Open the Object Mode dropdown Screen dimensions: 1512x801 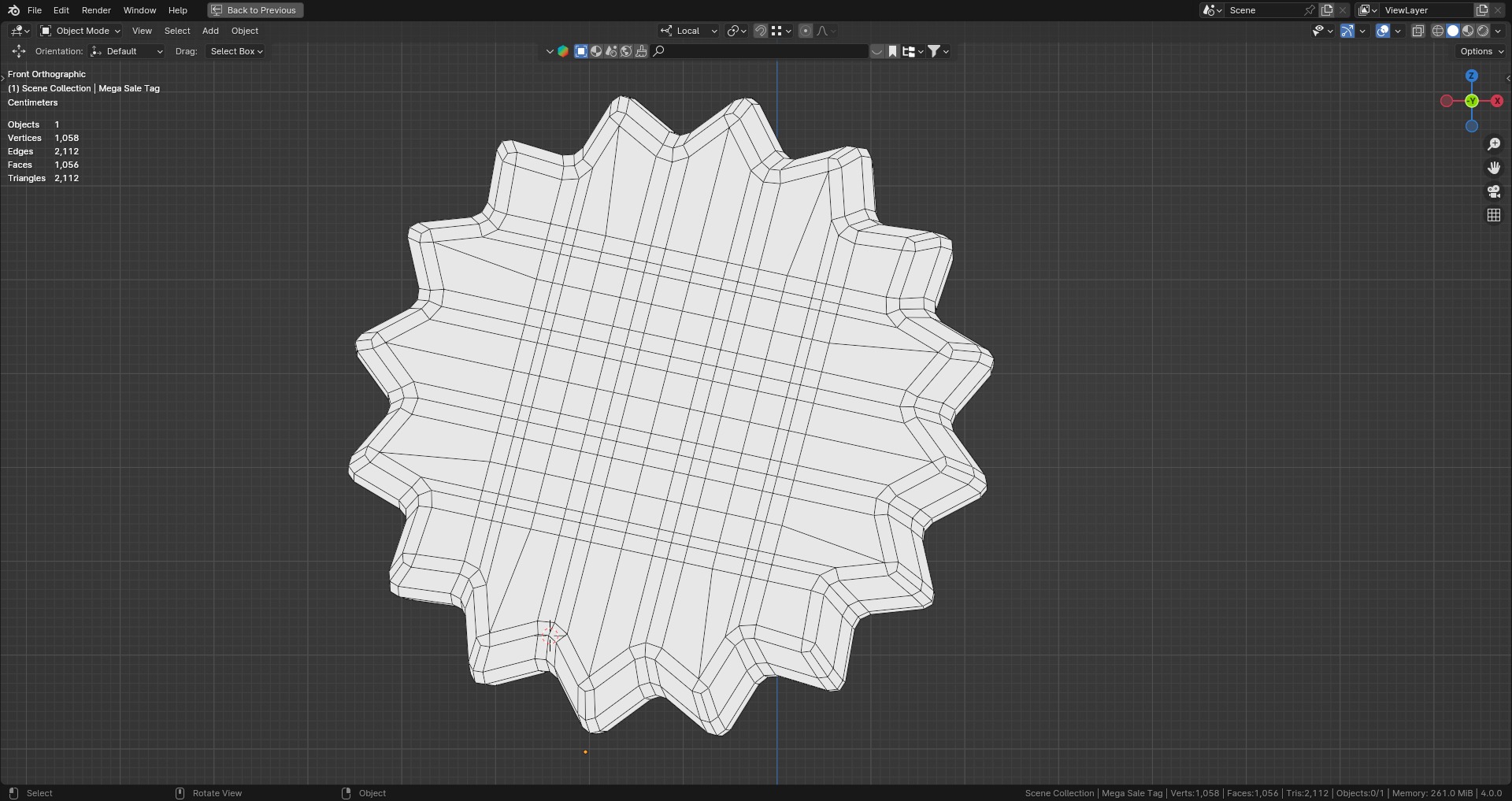80,31
